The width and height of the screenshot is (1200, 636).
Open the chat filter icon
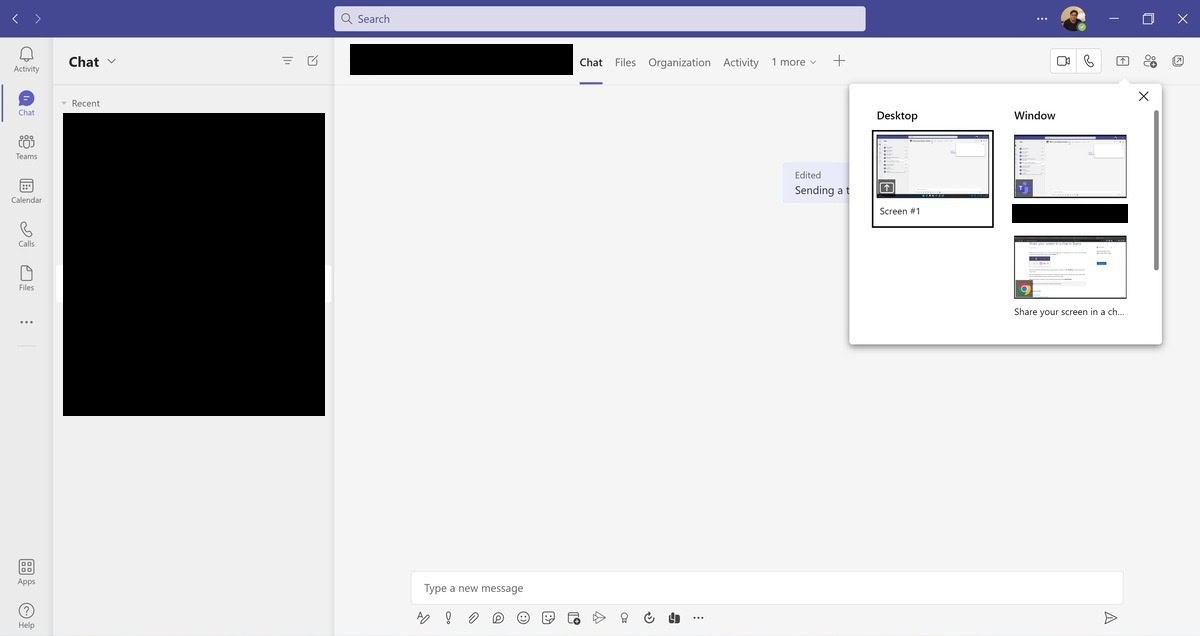(x=287, y=61)
